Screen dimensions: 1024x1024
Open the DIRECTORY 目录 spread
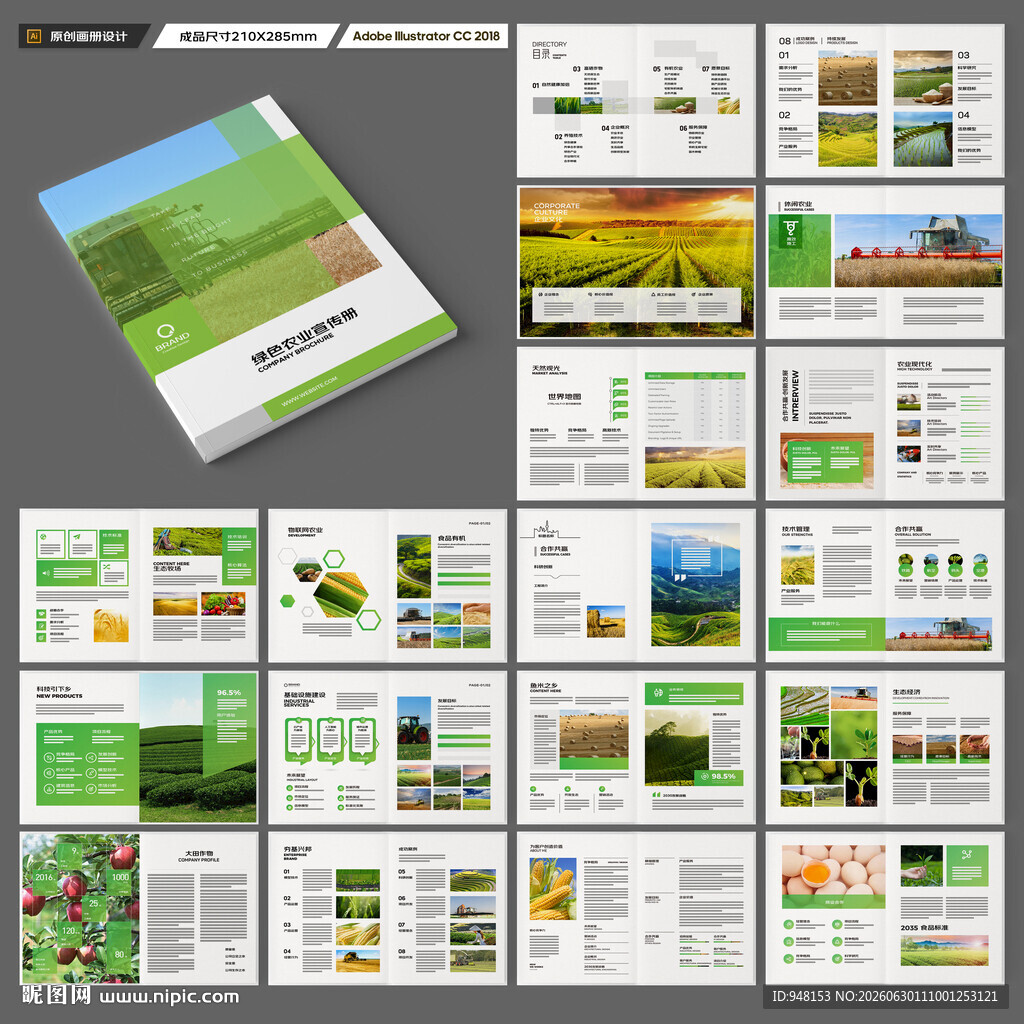pos(636,101)
